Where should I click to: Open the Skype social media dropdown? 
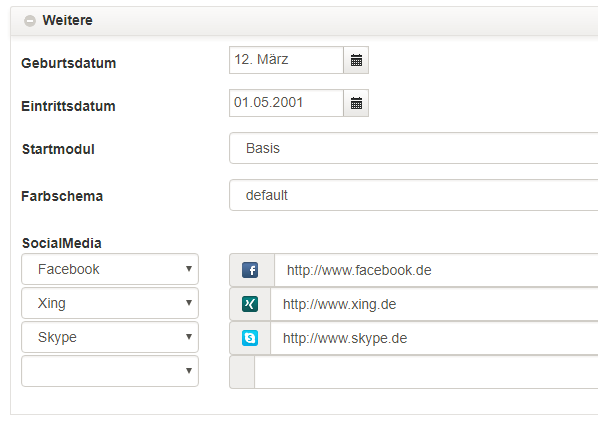click(110, 337)
